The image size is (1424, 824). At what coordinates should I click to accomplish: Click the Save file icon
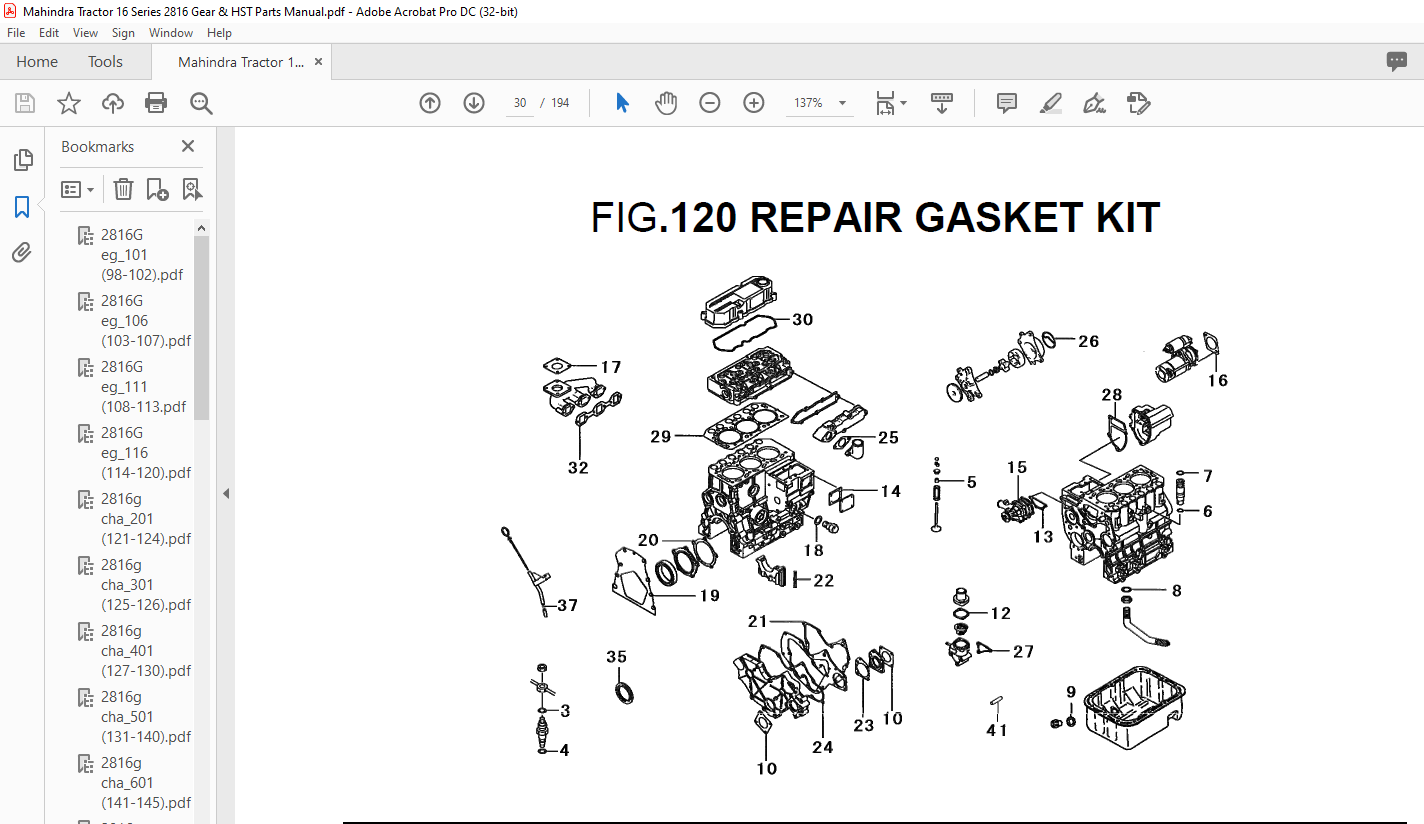[x=25, y=103]
